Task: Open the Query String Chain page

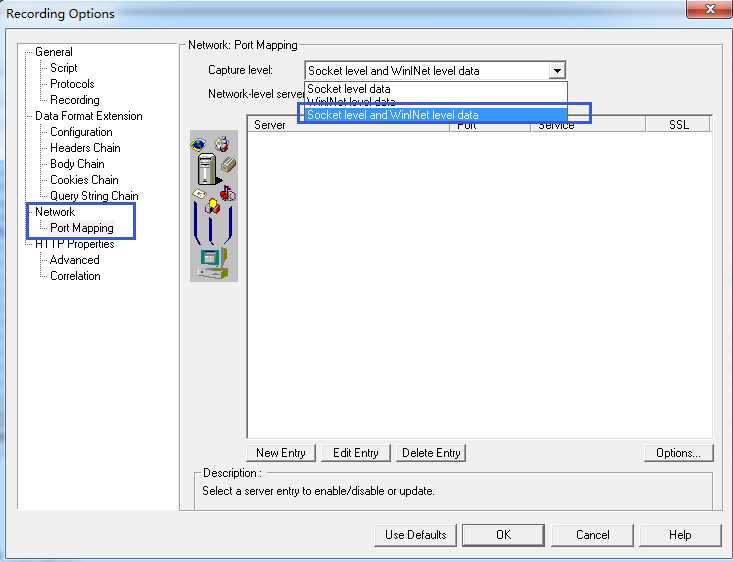Action: 94,196
